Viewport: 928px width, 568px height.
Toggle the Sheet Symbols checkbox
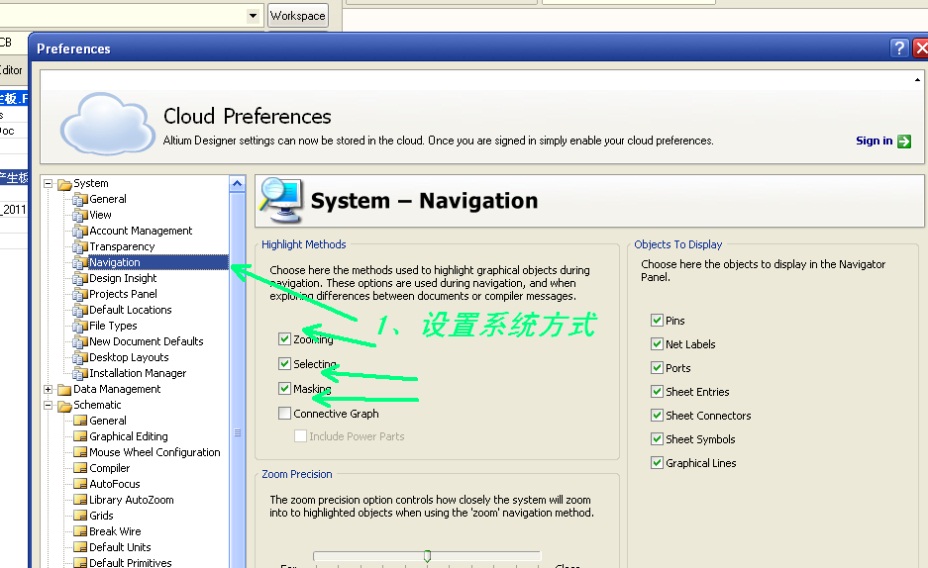(656, 438)
